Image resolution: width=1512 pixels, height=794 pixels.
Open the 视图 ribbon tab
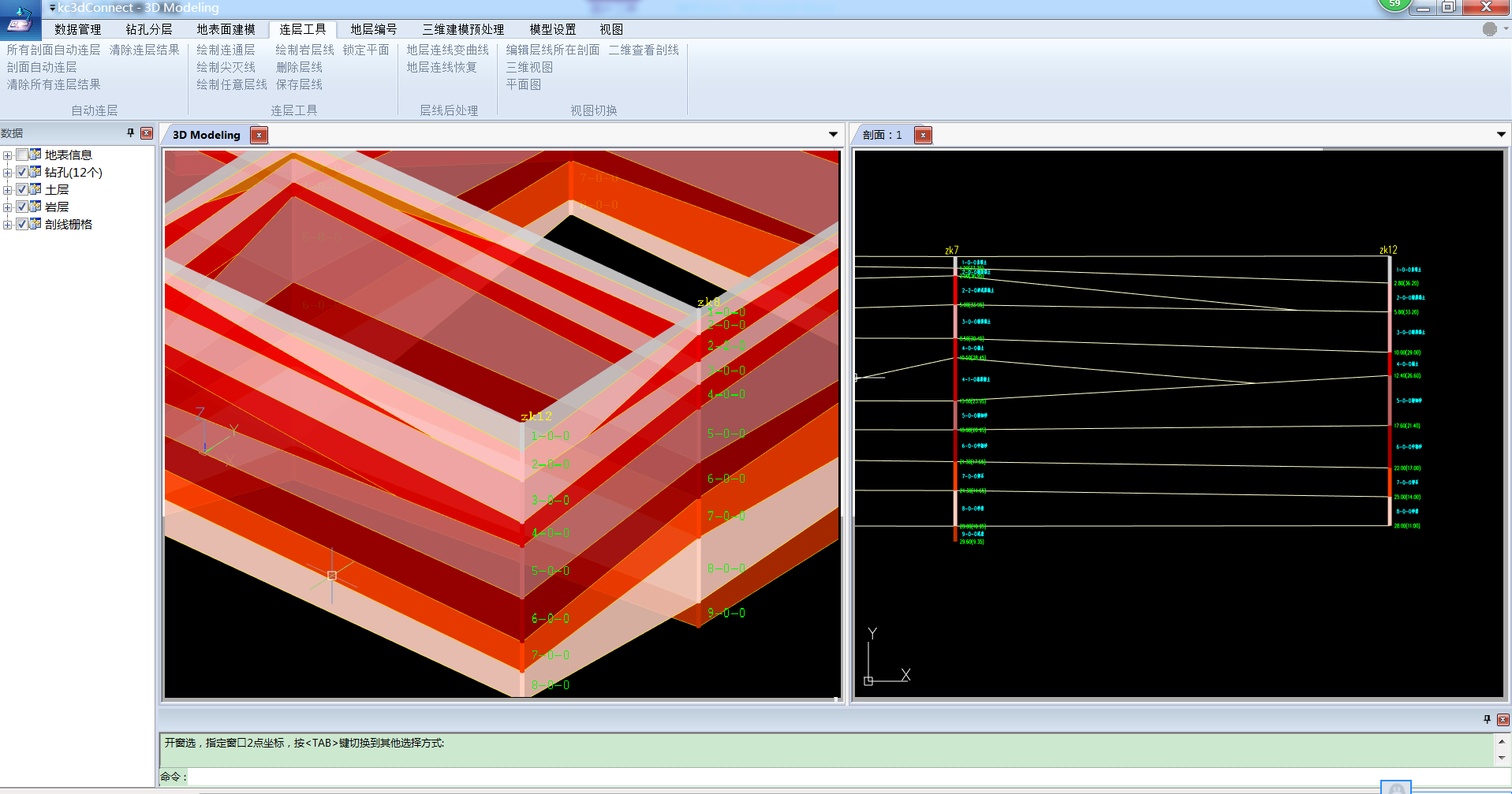(611, 29)
